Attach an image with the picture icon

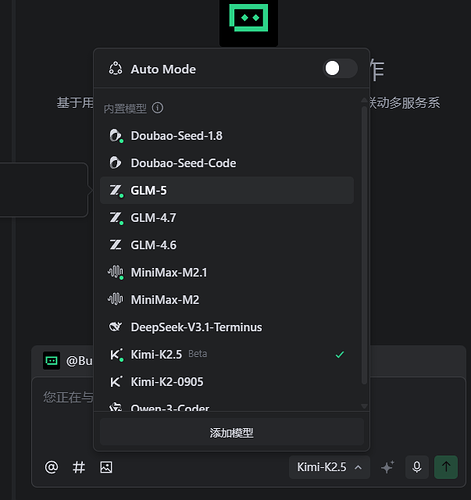pyautogui.click(x=106, y=467)
